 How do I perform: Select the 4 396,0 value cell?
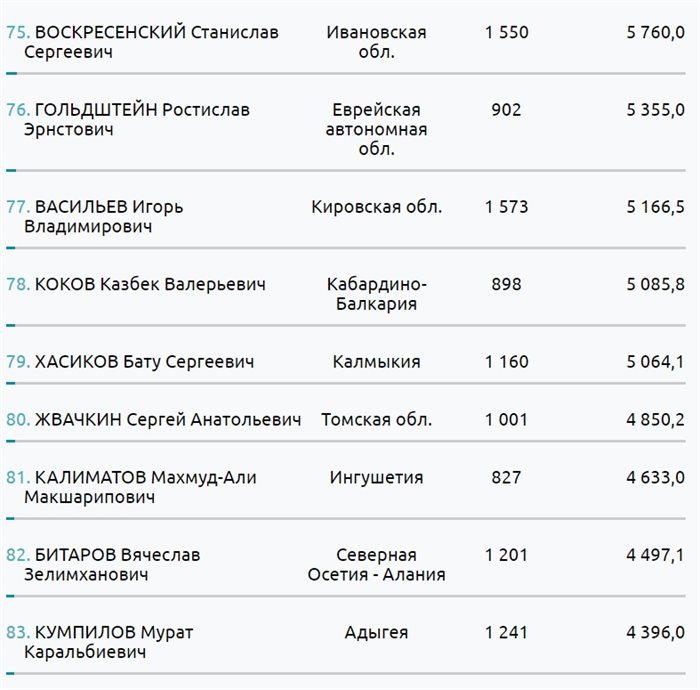tap(655, 632)
